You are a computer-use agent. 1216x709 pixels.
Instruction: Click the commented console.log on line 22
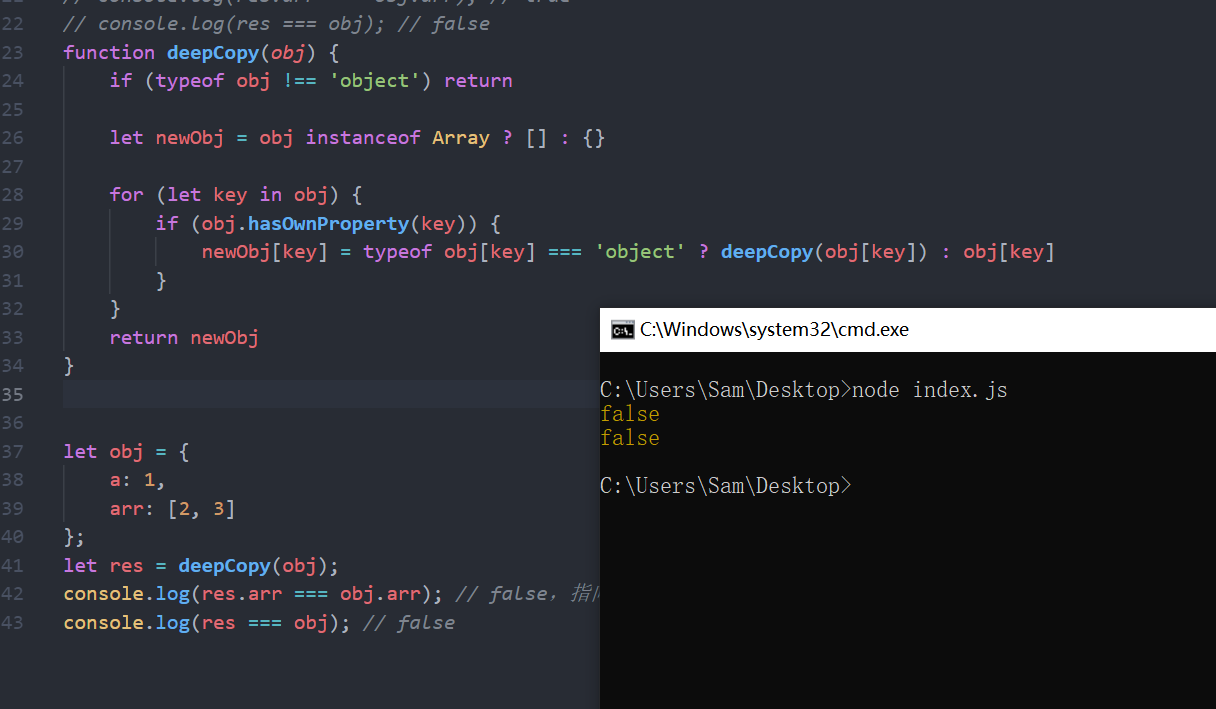click(276, 23)
